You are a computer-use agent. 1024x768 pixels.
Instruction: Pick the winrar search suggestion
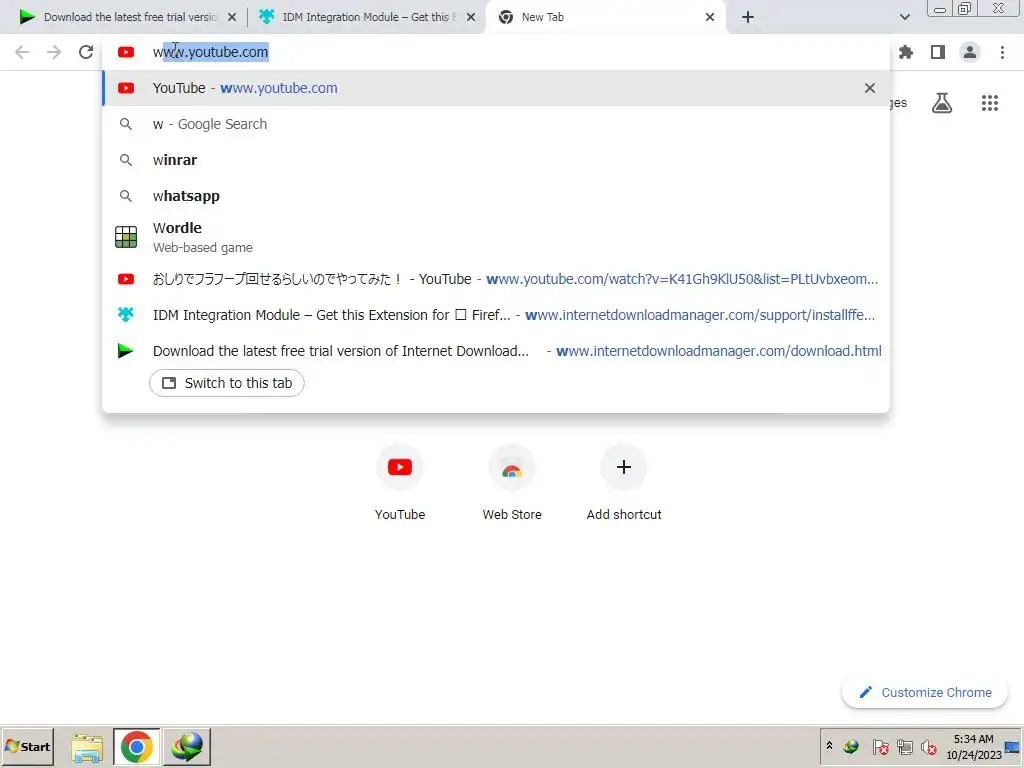click(x=496, y=160)
